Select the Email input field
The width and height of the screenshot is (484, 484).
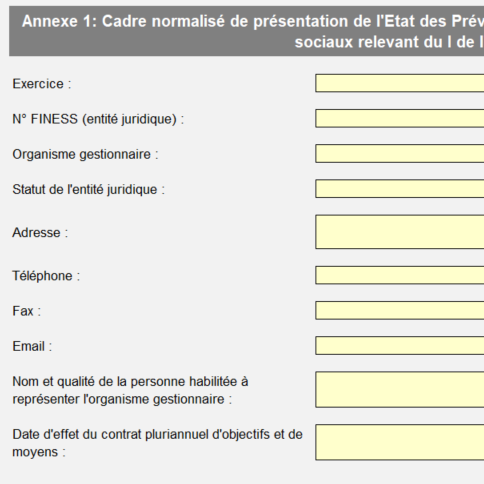point(400,346)
